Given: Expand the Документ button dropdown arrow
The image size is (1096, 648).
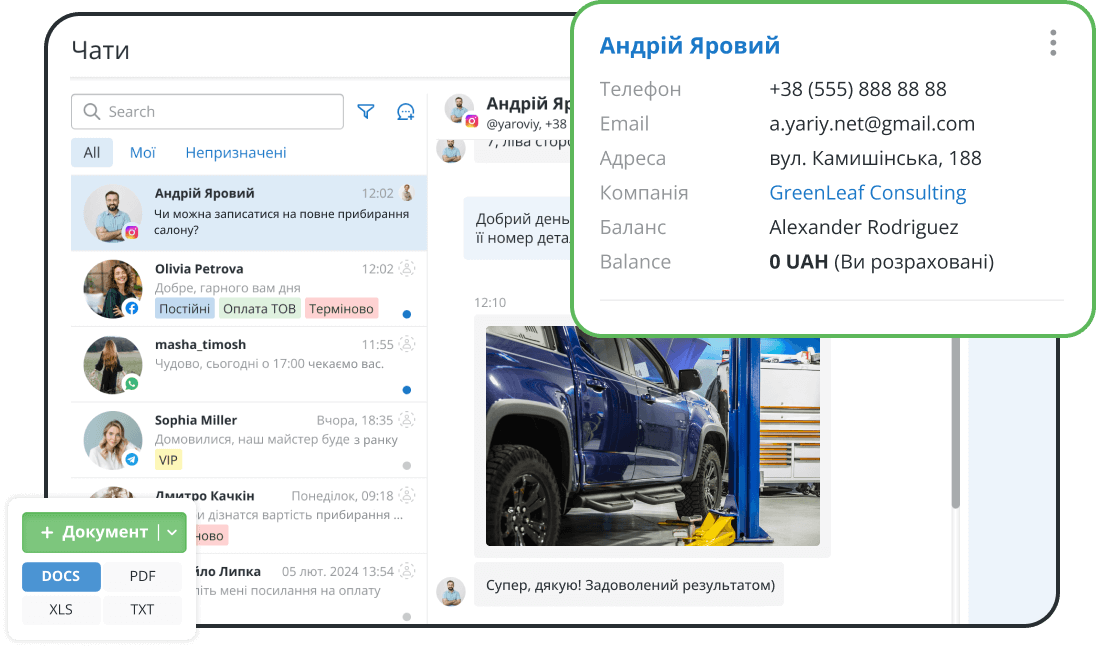Looking at the screenshot, I should pos(173,533).
